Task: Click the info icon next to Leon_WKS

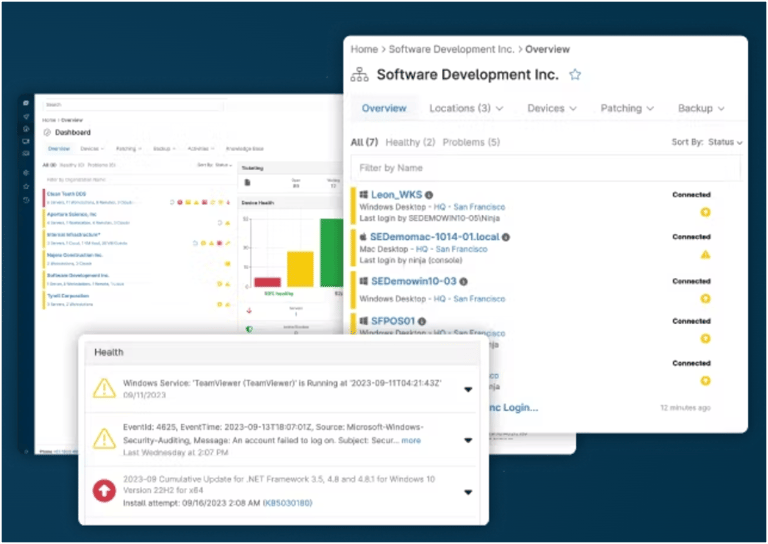Action: 429,195
